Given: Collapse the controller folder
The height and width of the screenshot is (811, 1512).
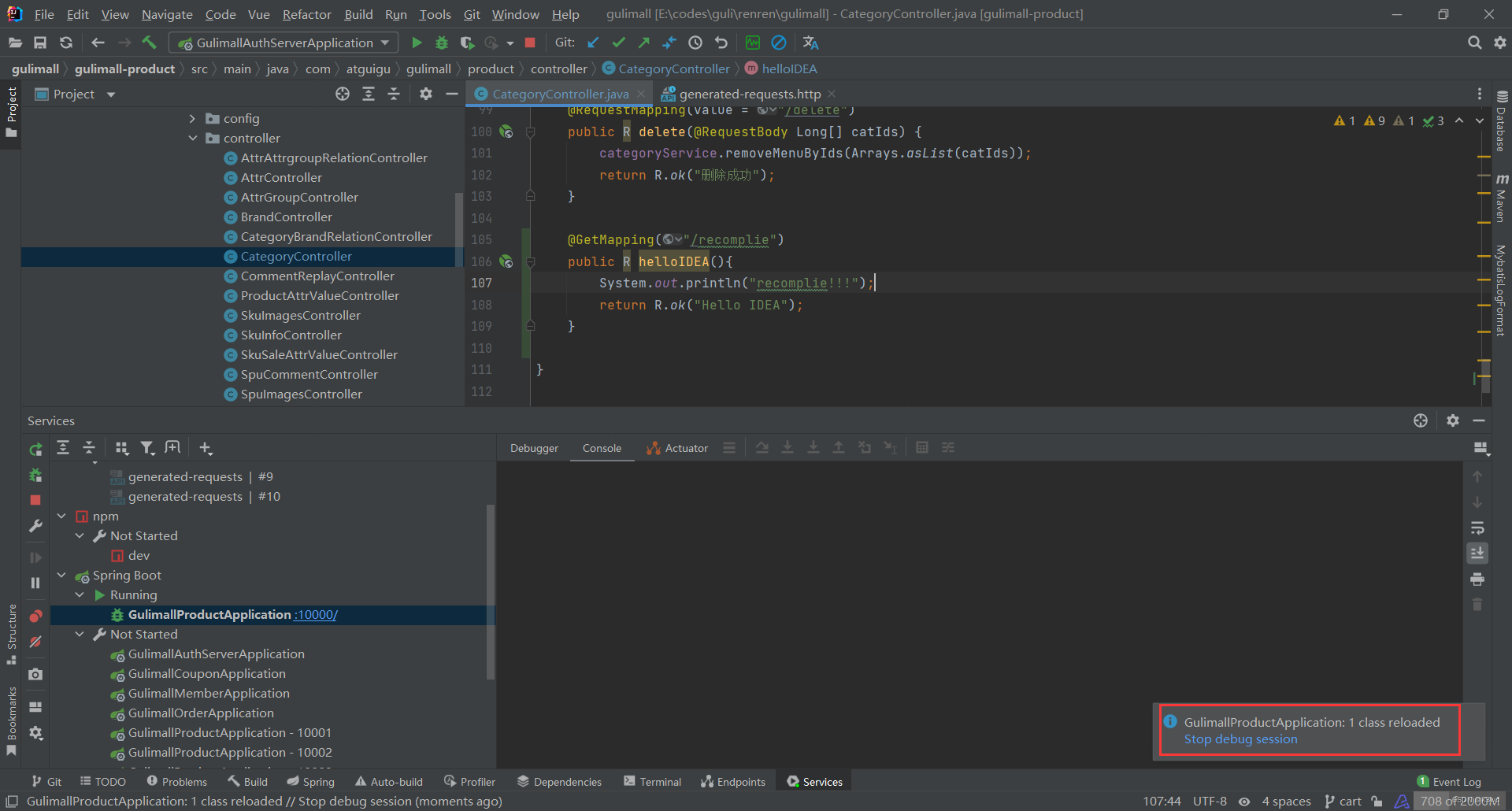Looking at the screenshot, I should (192, 138).
